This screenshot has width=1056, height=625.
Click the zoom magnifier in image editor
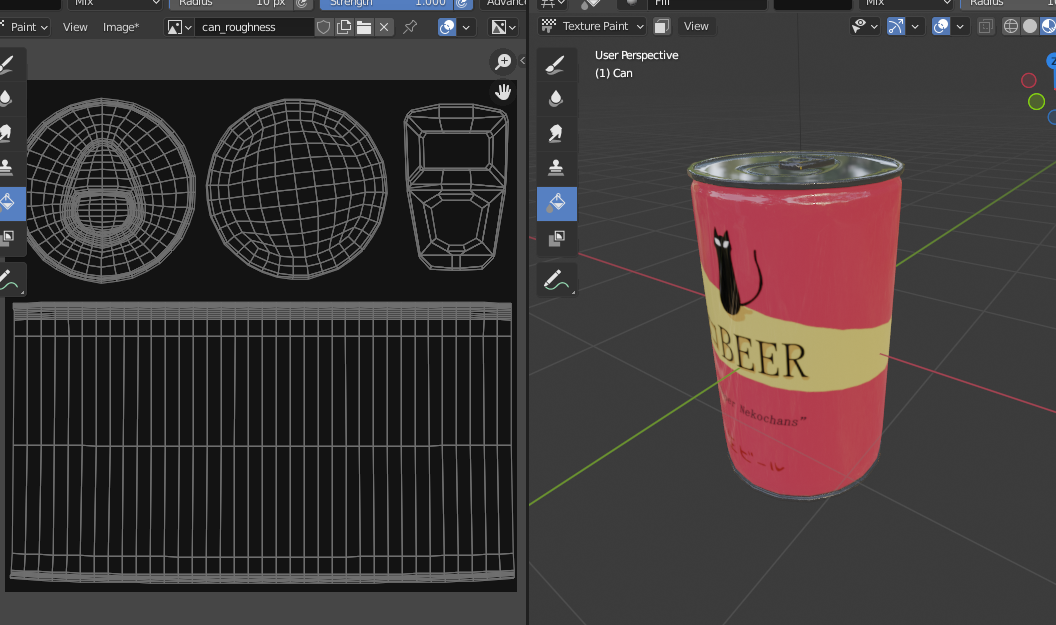tap(503, 62)
